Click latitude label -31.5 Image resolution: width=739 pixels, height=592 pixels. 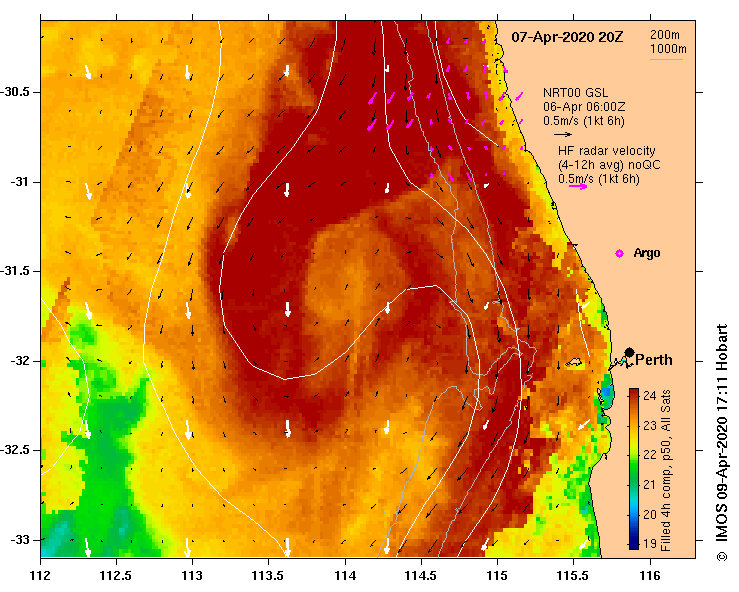[16, 271]
